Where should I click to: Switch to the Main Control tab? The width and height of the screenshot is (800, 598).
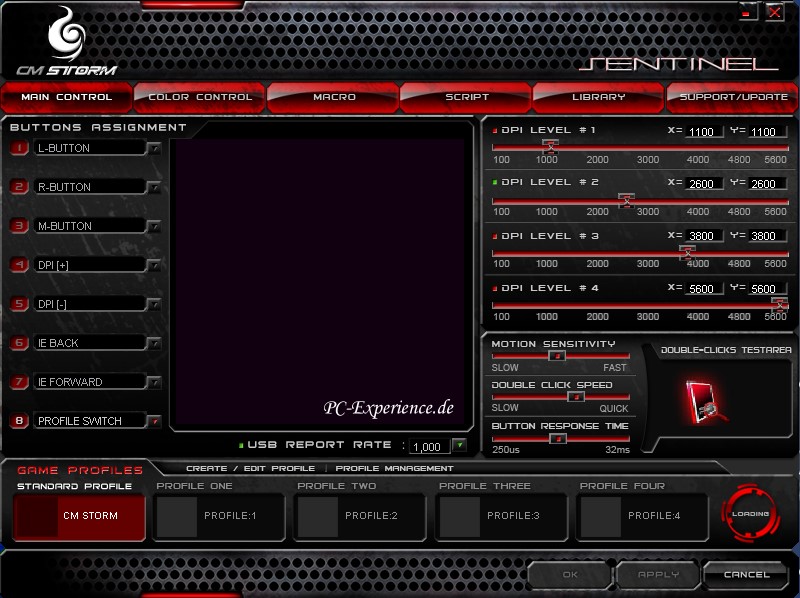click(66, 97)
